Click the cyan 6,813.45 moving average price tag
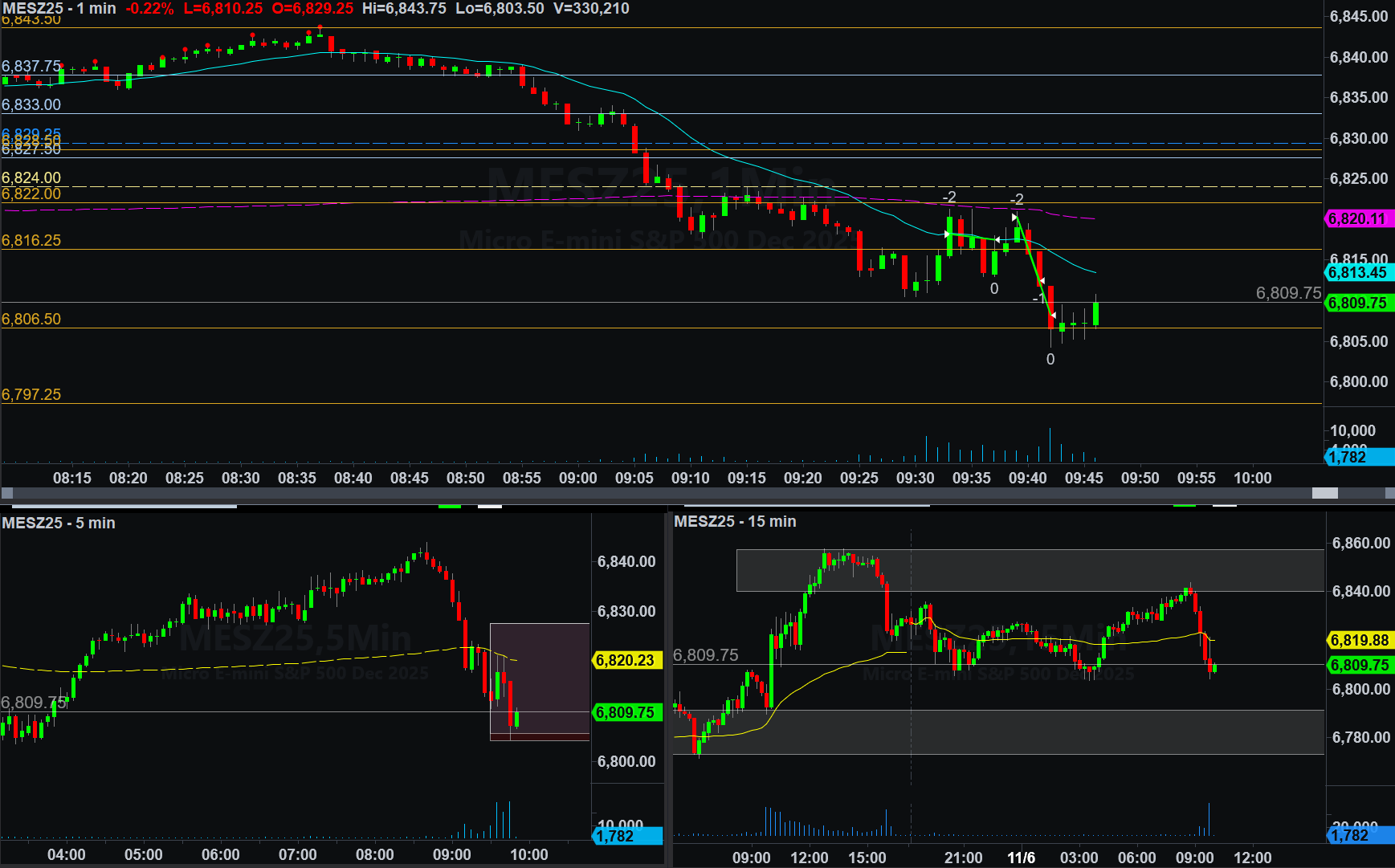This screenshot has height=868, width=1395. pos(1357,272)
